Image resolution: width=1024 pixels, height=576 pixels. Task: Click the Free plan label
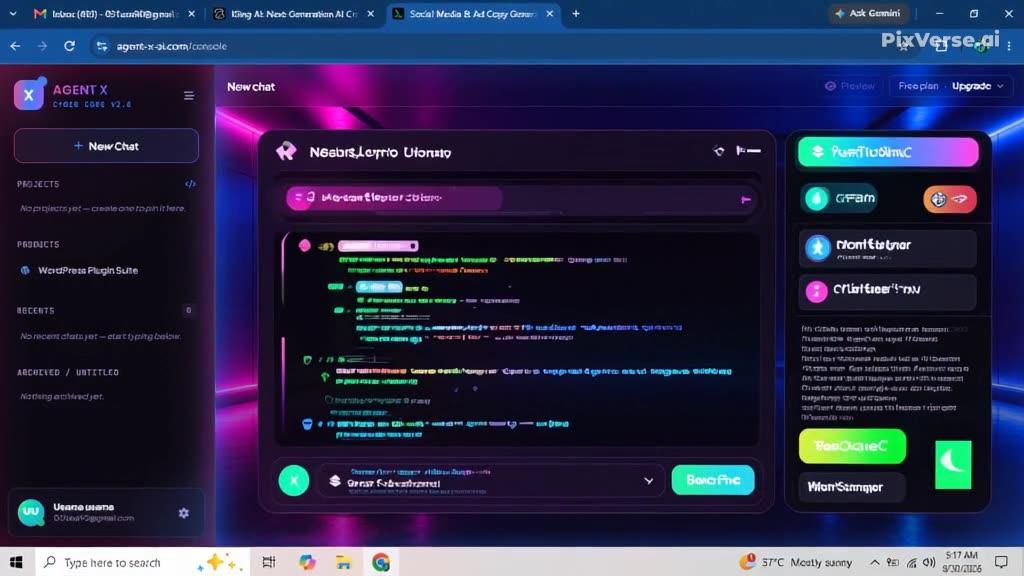pos(918,86)
